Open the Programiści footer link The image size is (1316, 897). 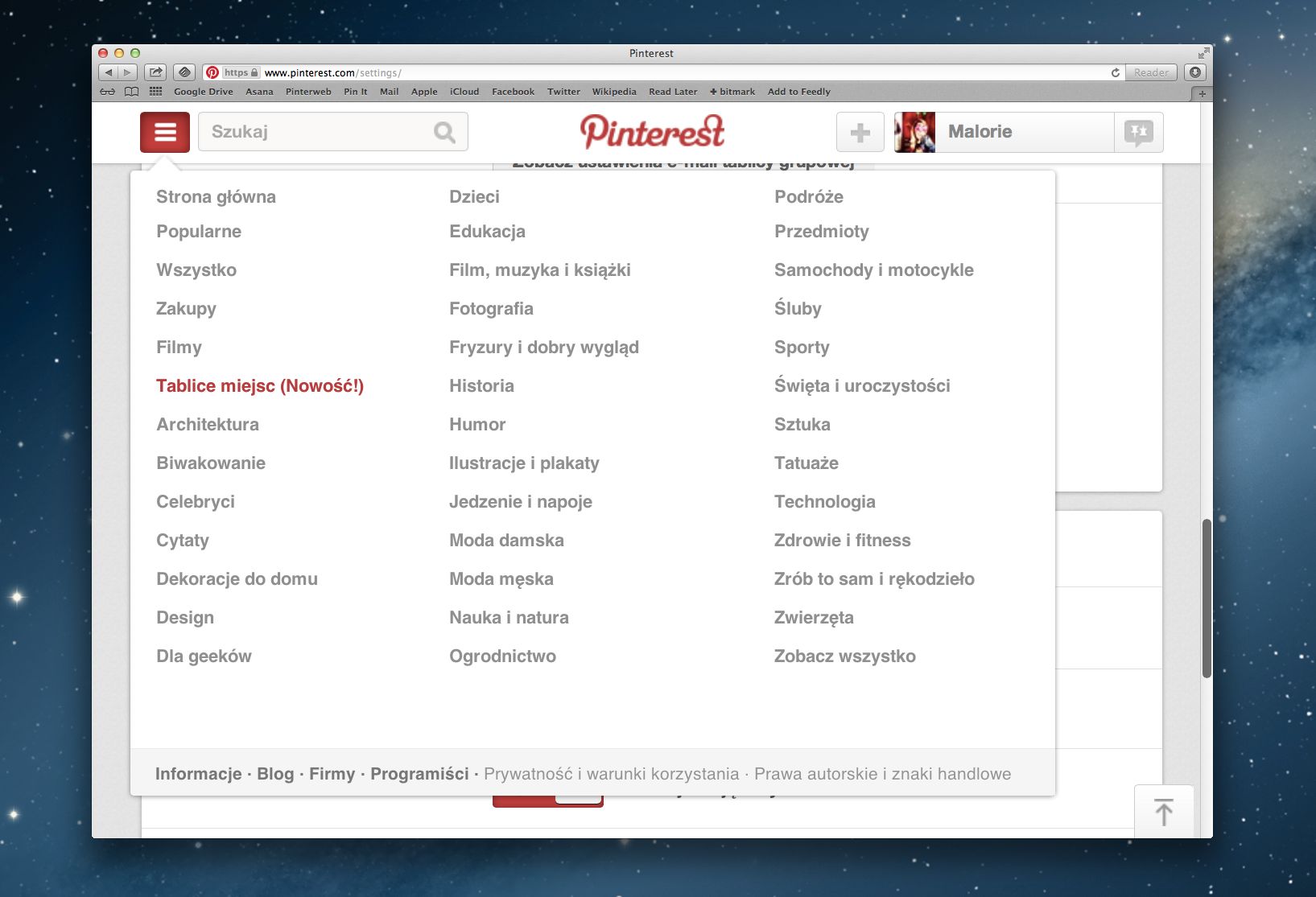tap(419, 774)
